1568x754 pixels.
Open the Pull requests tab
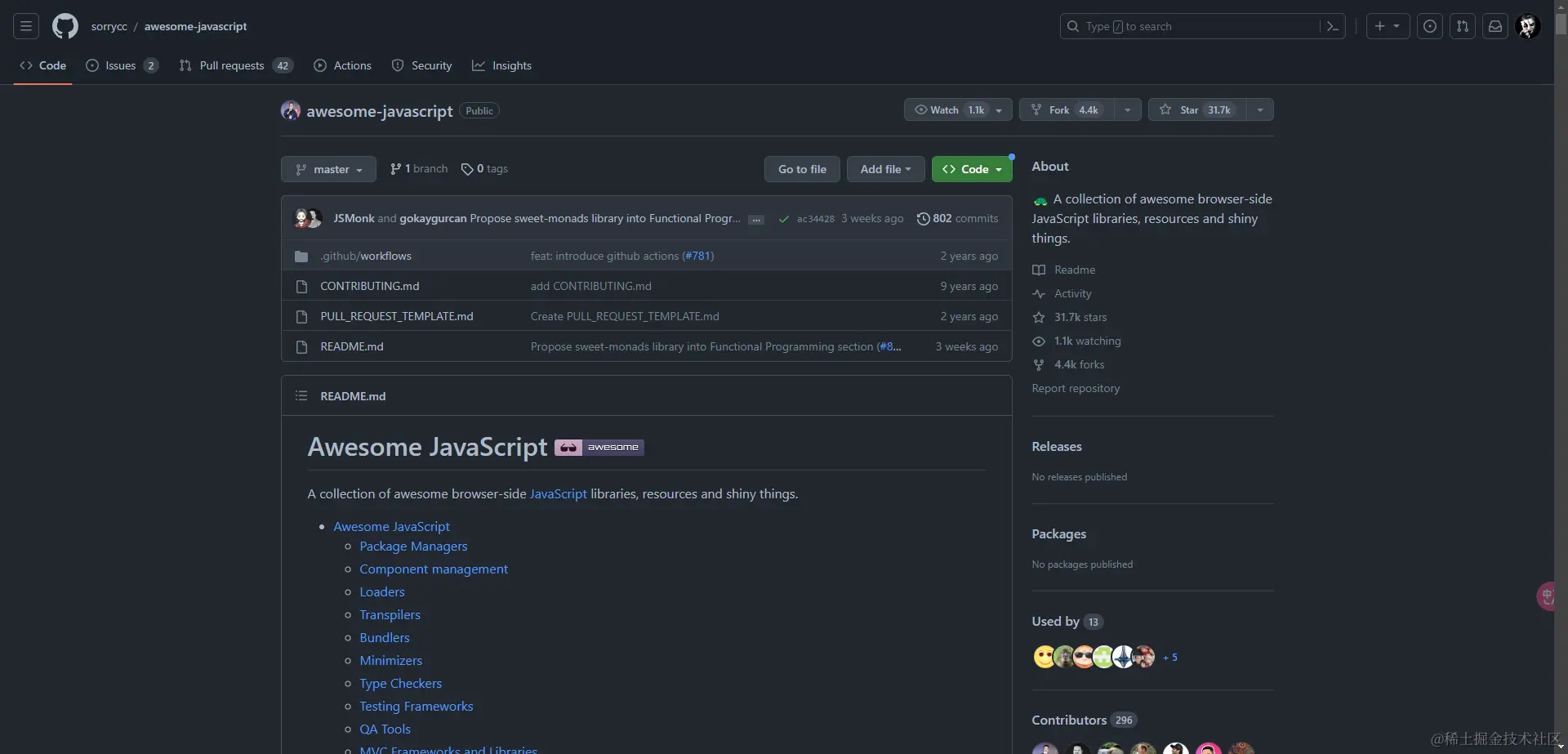pos(235,65)
